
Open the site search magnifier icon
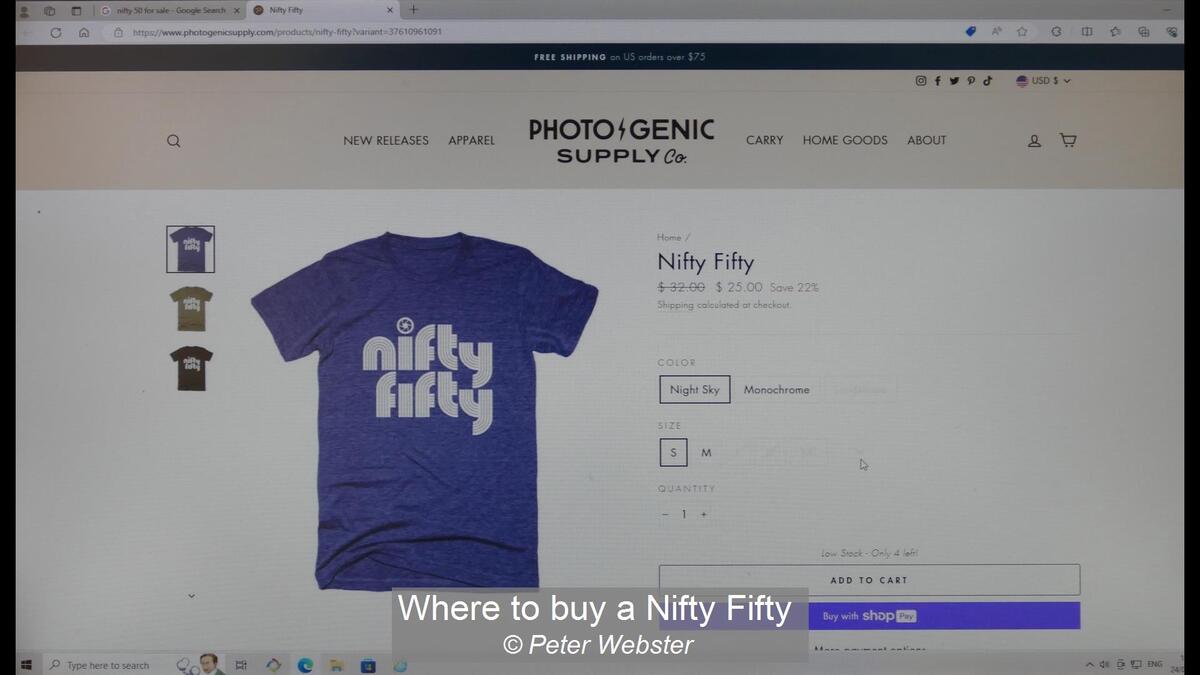[174, 141]
